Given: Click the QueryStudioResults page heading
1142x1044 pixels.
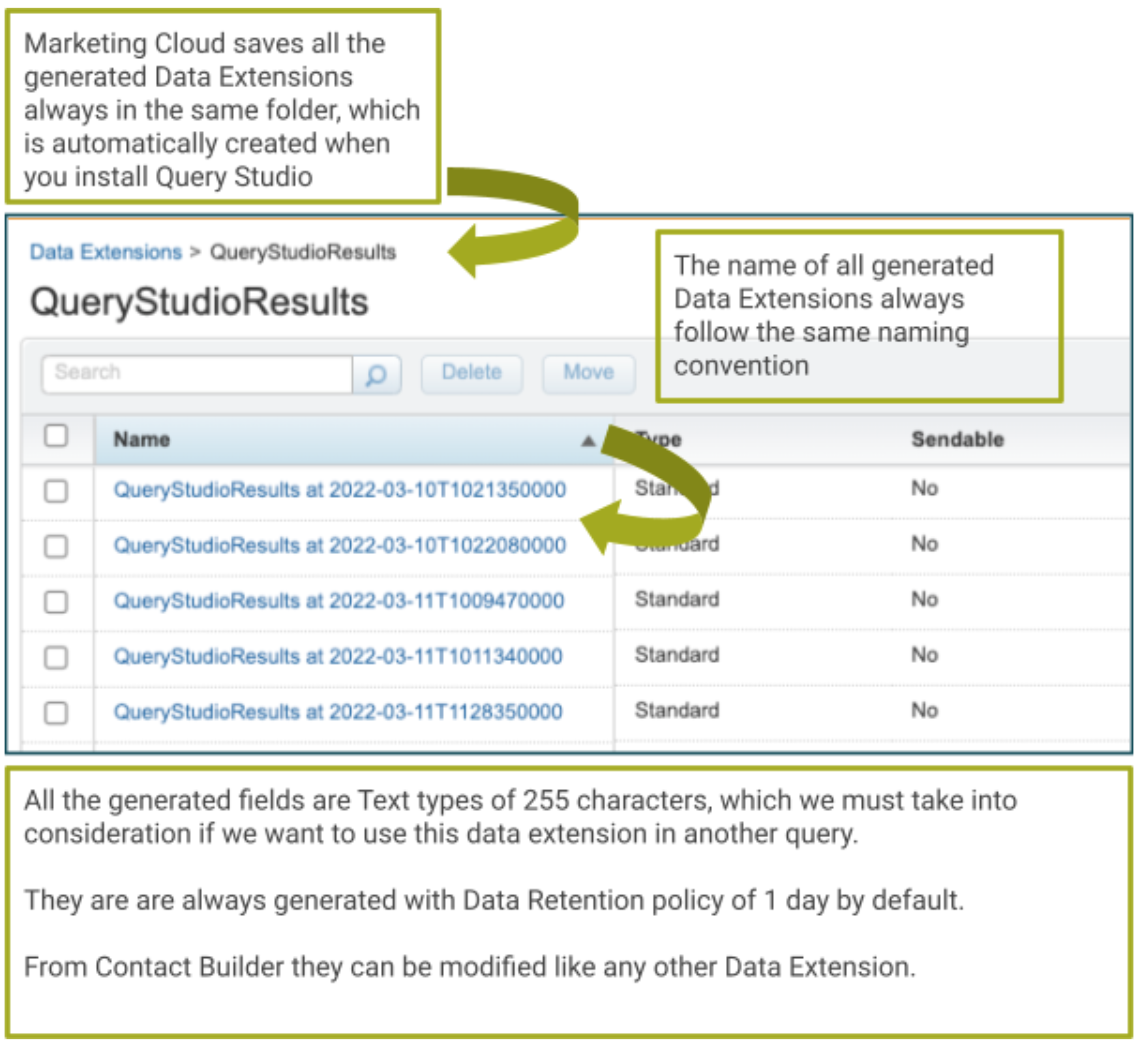Looking at the screenshot, I should pos(199,302).
